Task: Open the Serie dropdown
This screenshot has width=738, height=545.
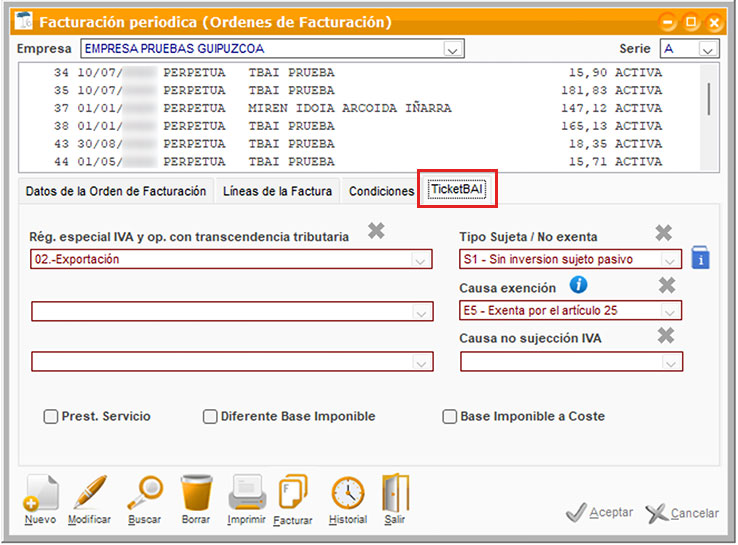Action: click(x=707, y=49)
